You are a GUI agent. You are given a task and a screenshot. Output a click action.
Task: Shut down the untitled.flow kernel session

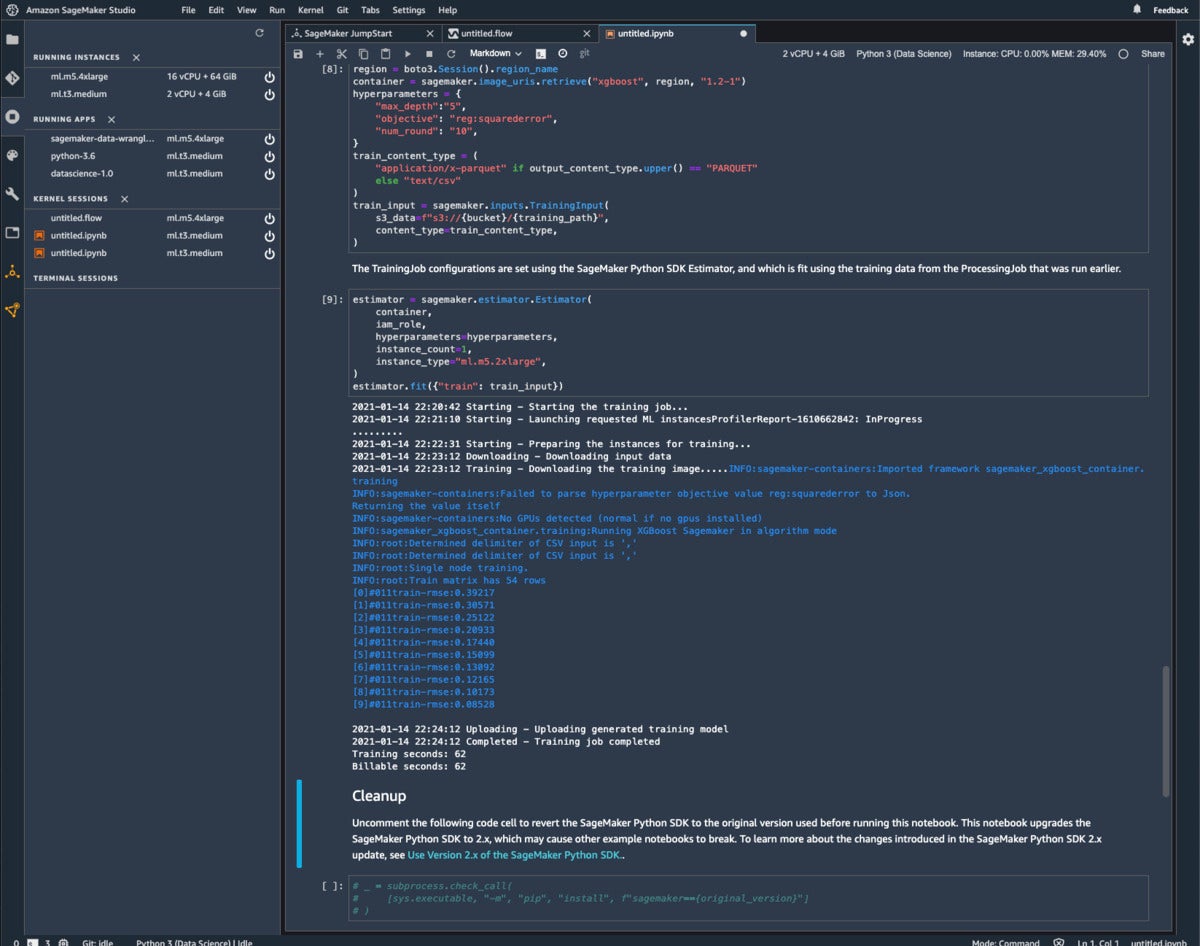coord(269,218)
